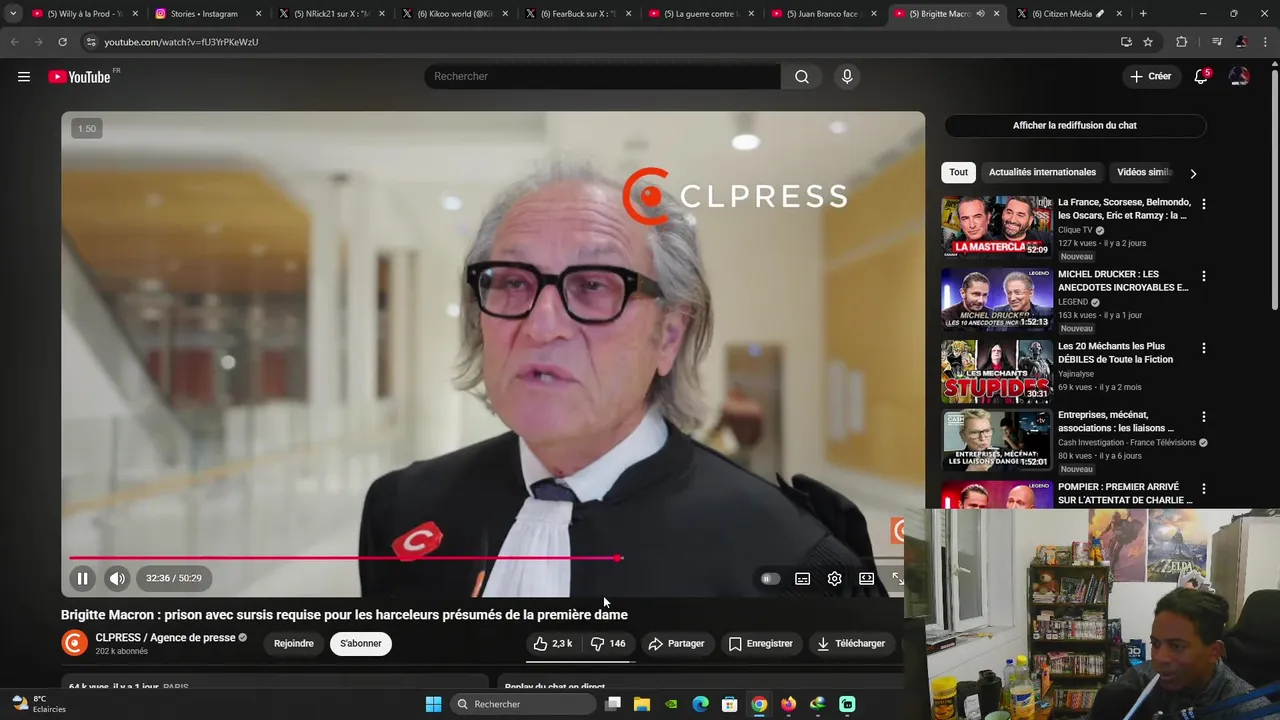1280x720 pixels.
Task: Open the player settings gear
Action: pos(834,578)
